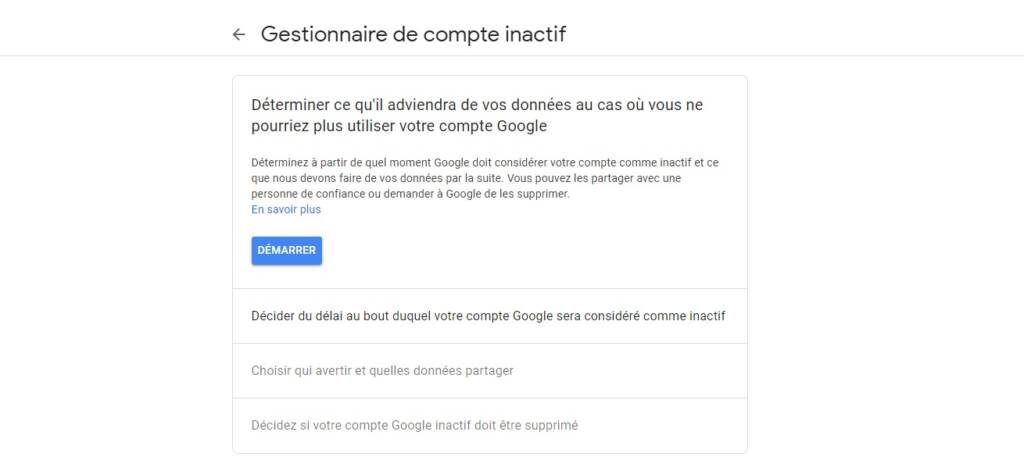Select the row about deleting inactive account
1024x471 pixels.
coord(414,425)
